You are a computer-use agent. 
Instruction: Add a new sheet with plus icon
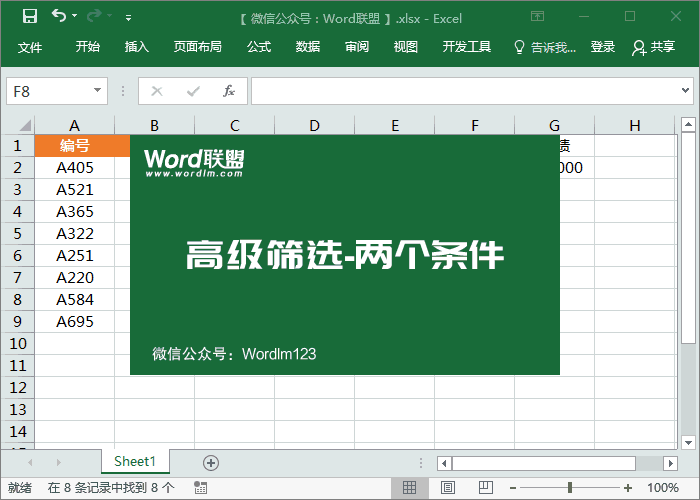[210, 462]
